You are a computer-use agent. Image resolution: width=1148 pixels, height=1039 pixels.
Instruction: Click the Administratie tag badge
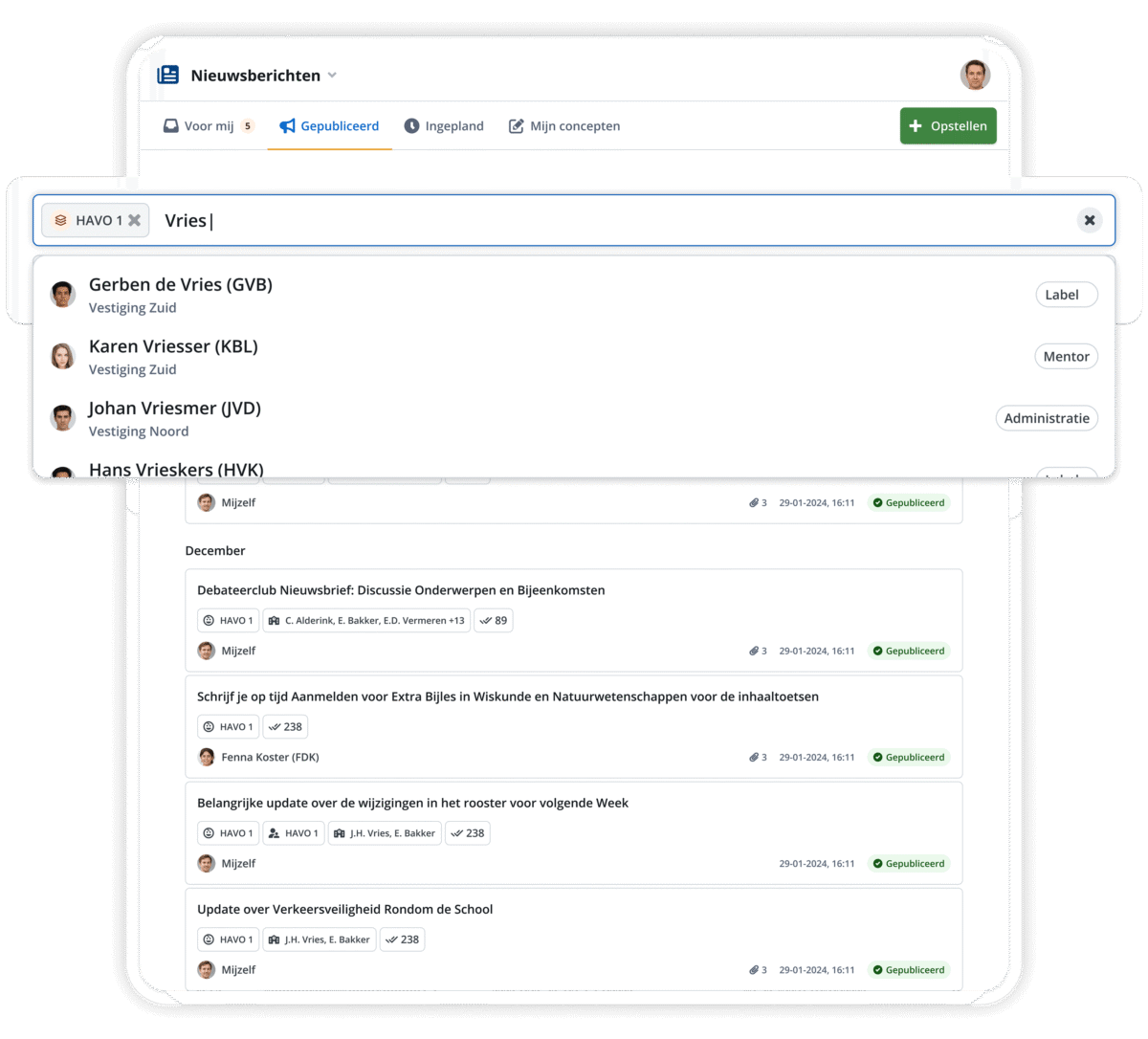[1046, 418]
